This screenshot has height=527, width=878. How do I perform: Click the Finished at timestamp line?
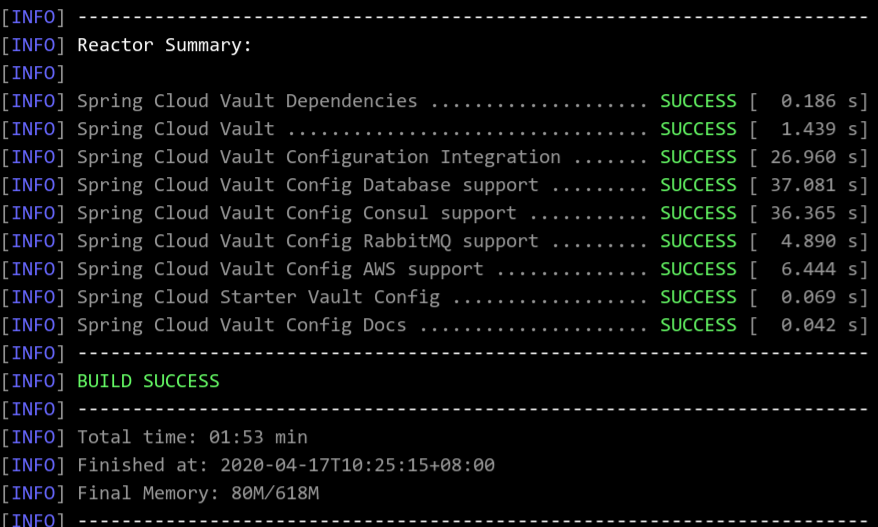(x=286, y=465)
